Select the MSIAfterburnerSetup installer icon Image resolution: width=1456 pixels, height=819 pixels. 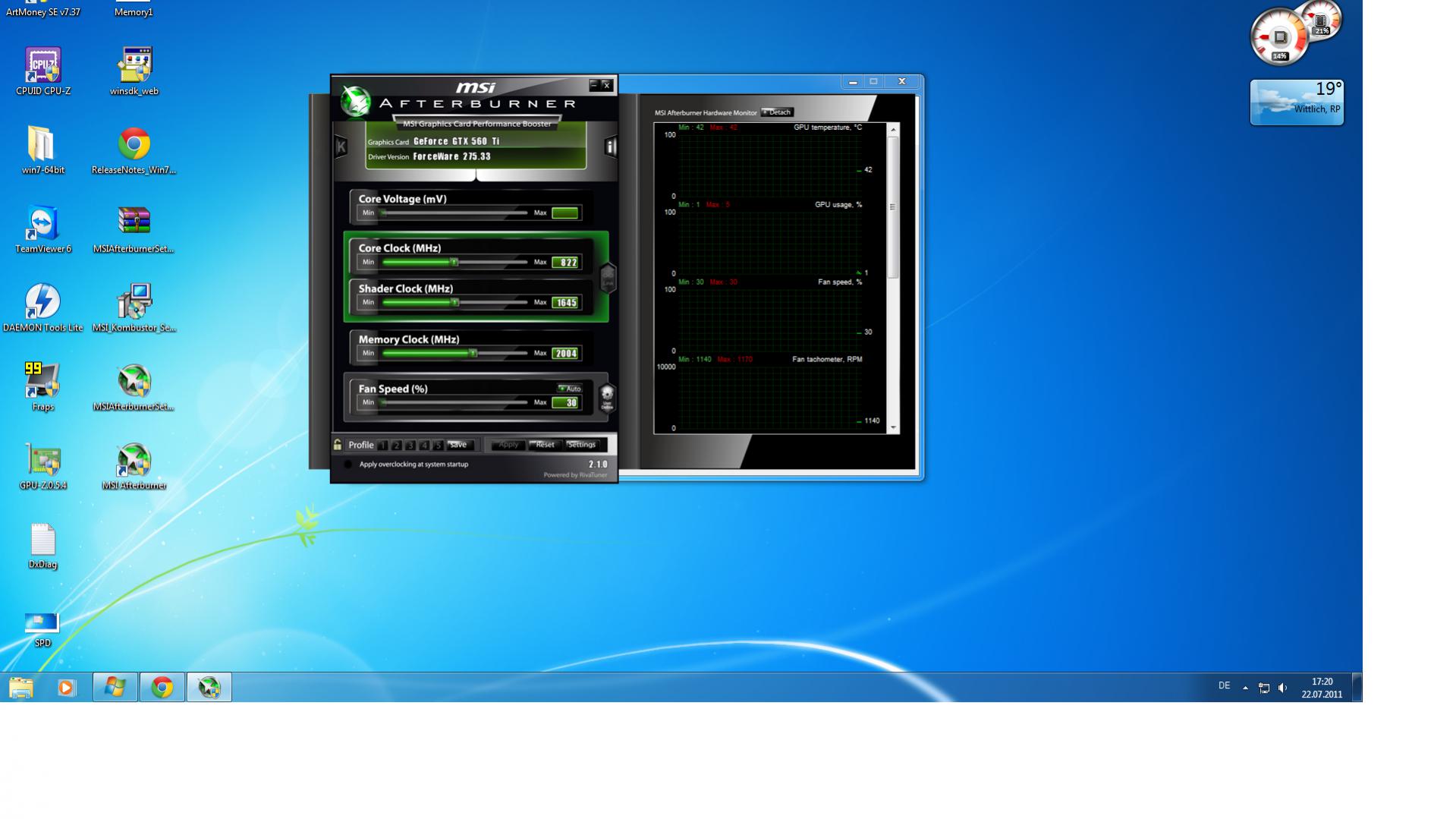pyautogui.click(x=134, y=387)
